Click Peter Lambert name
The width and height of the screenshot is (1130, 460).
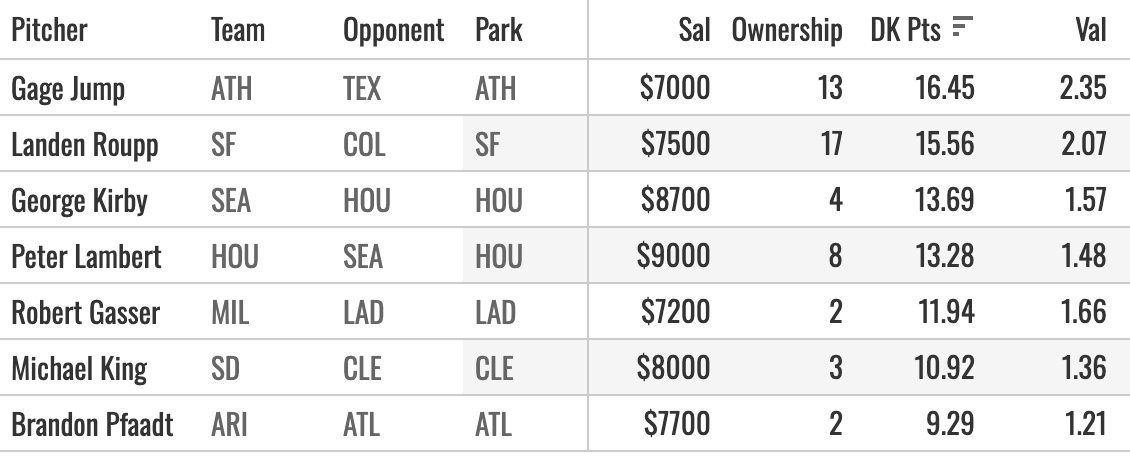pos(86,256)
